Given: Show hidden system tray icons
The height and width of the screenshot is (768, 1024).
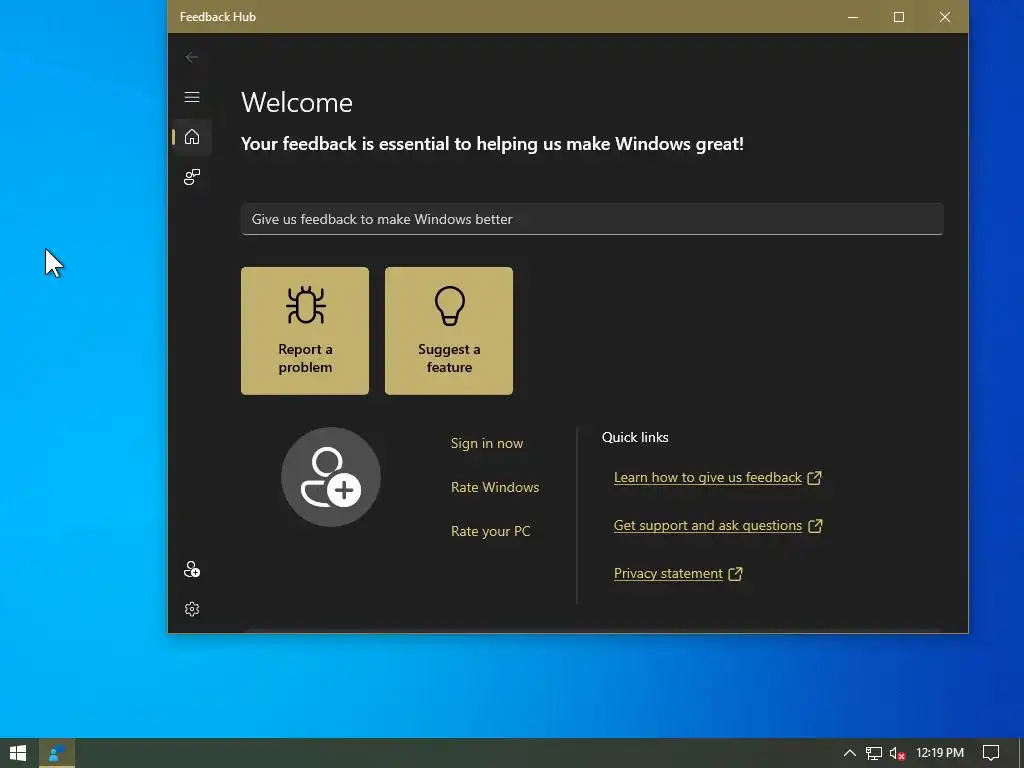Looking at the screenshot, I should (x=850, y=753).
